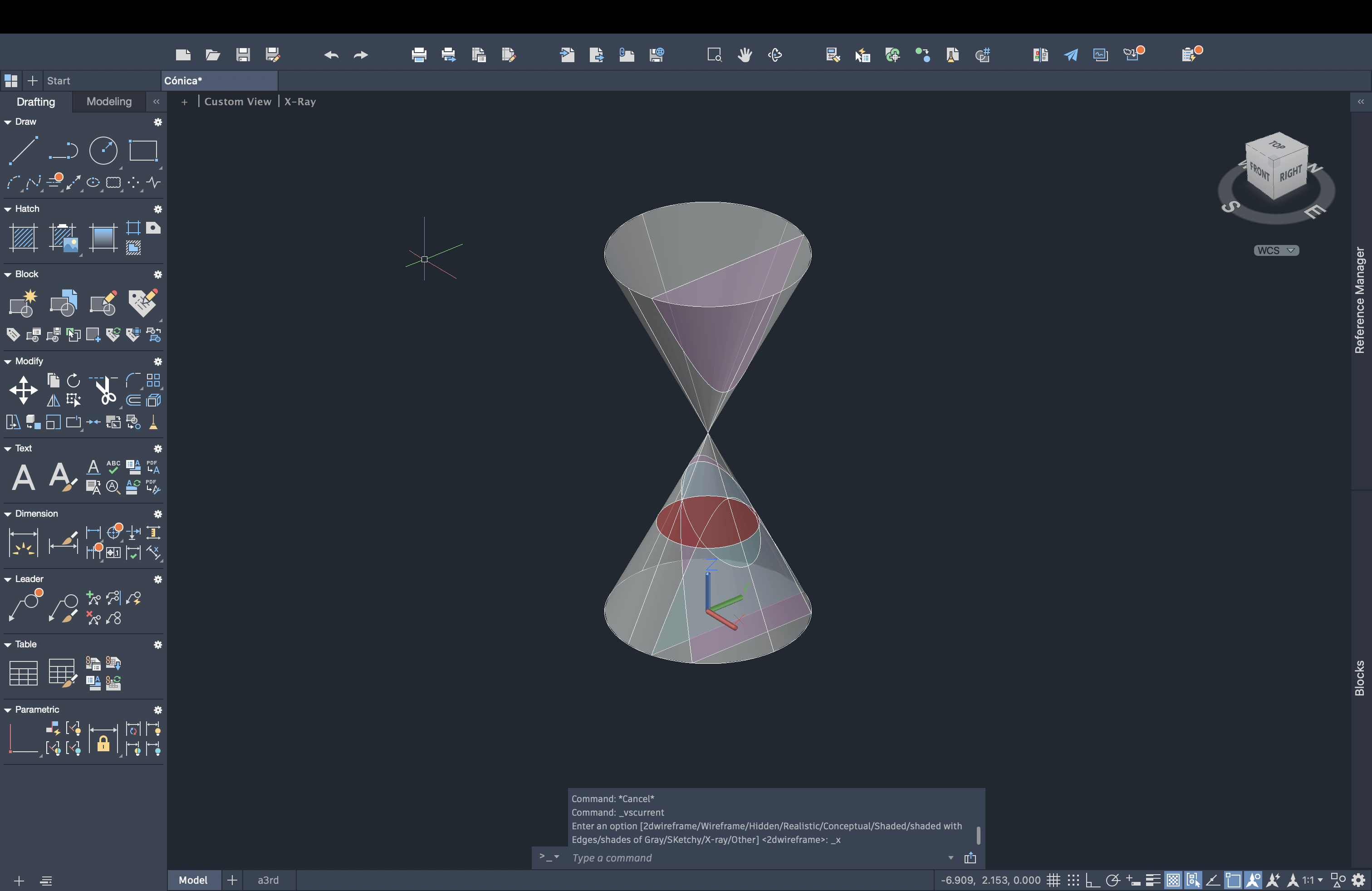The width and height of the screenshot is (1372, 891).
Task: Select the Multiline Text tool
Action: [x=23, y=477]
